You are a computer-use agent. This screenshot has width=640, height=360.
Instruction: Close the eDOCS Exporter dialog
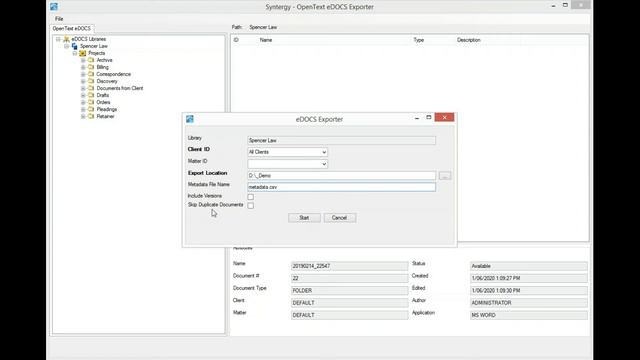[444, 118]
